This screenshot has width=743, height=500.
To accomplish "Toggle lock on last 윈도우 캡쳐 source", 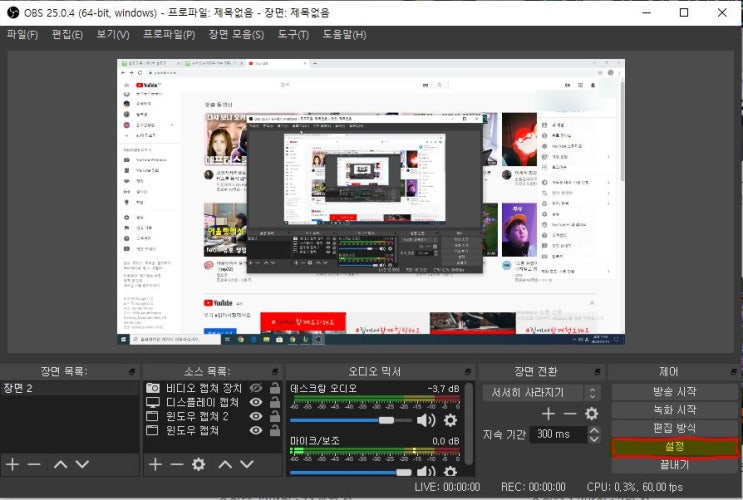I will click(x=275, y=430).
